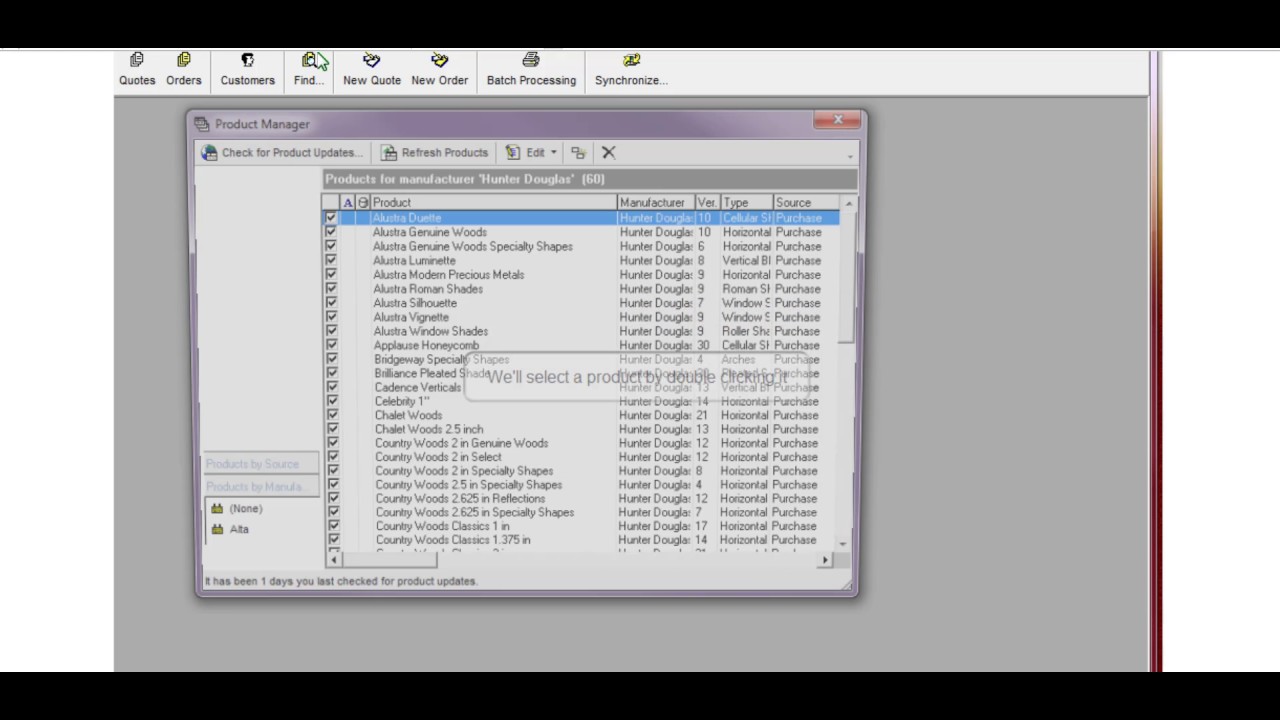Select the (None) manufacturer item
The height and width of the screenshot is (720, 1280).
point(245,509)
